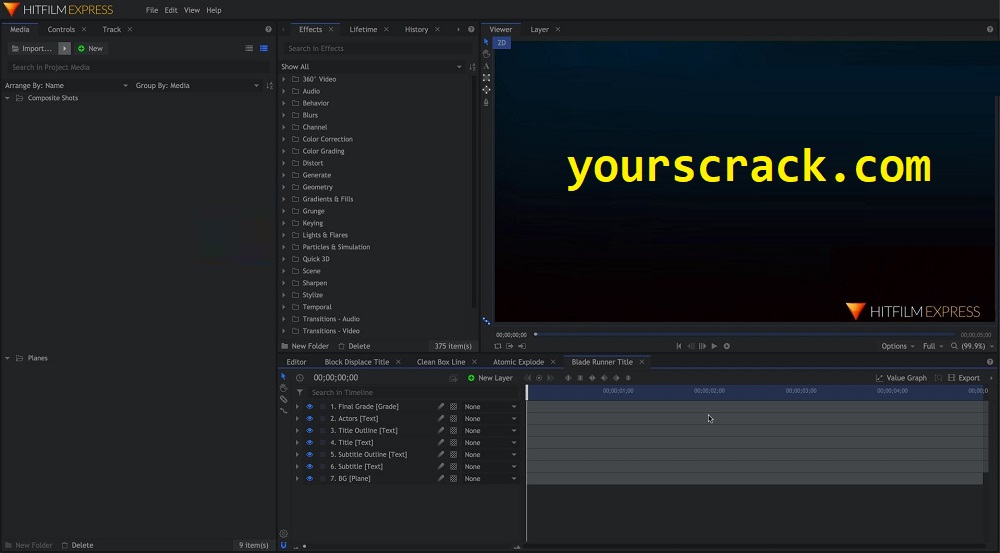
Task: Select the mask rectangle tool in Viewer
Action: pos(486,78)
